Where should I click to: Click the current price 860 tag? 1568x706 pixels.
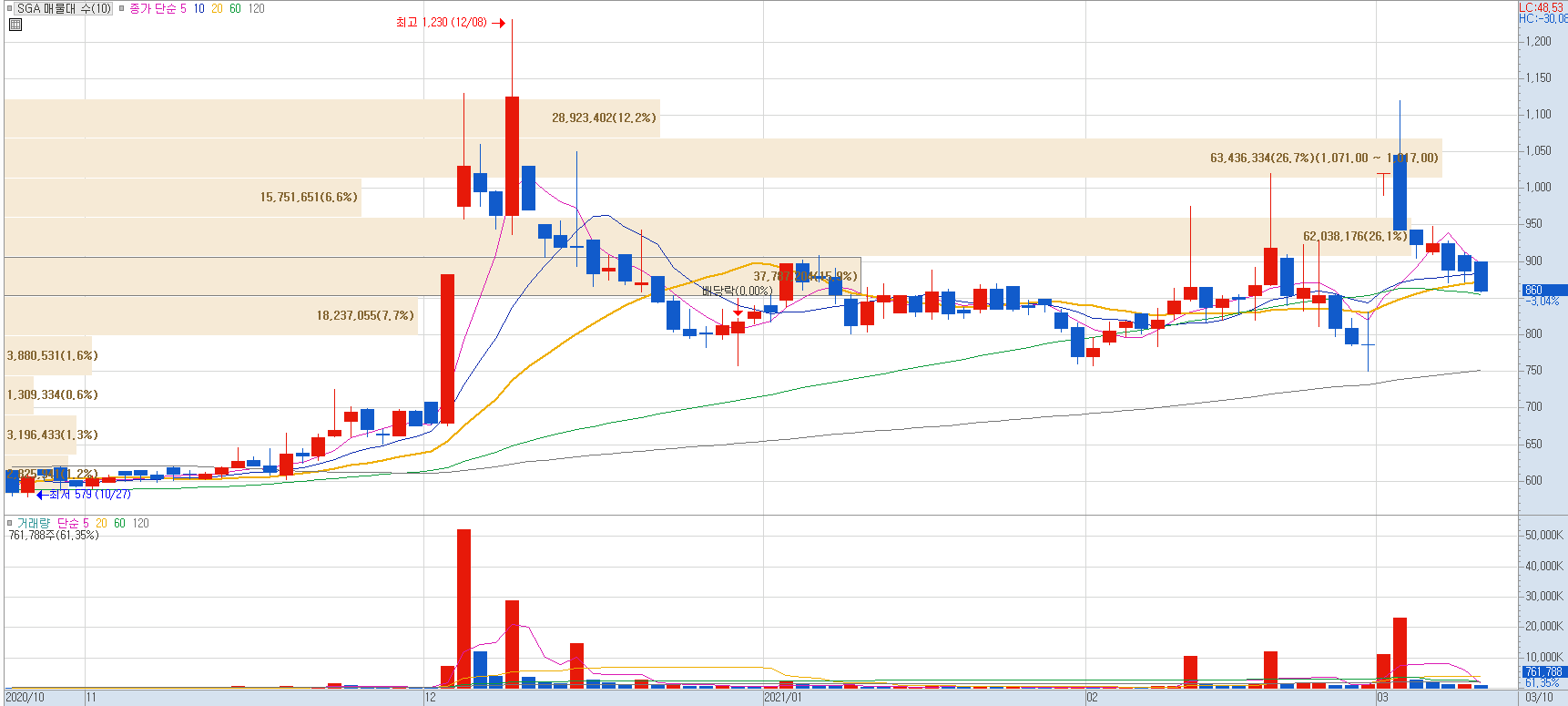tap(1543, 290)
